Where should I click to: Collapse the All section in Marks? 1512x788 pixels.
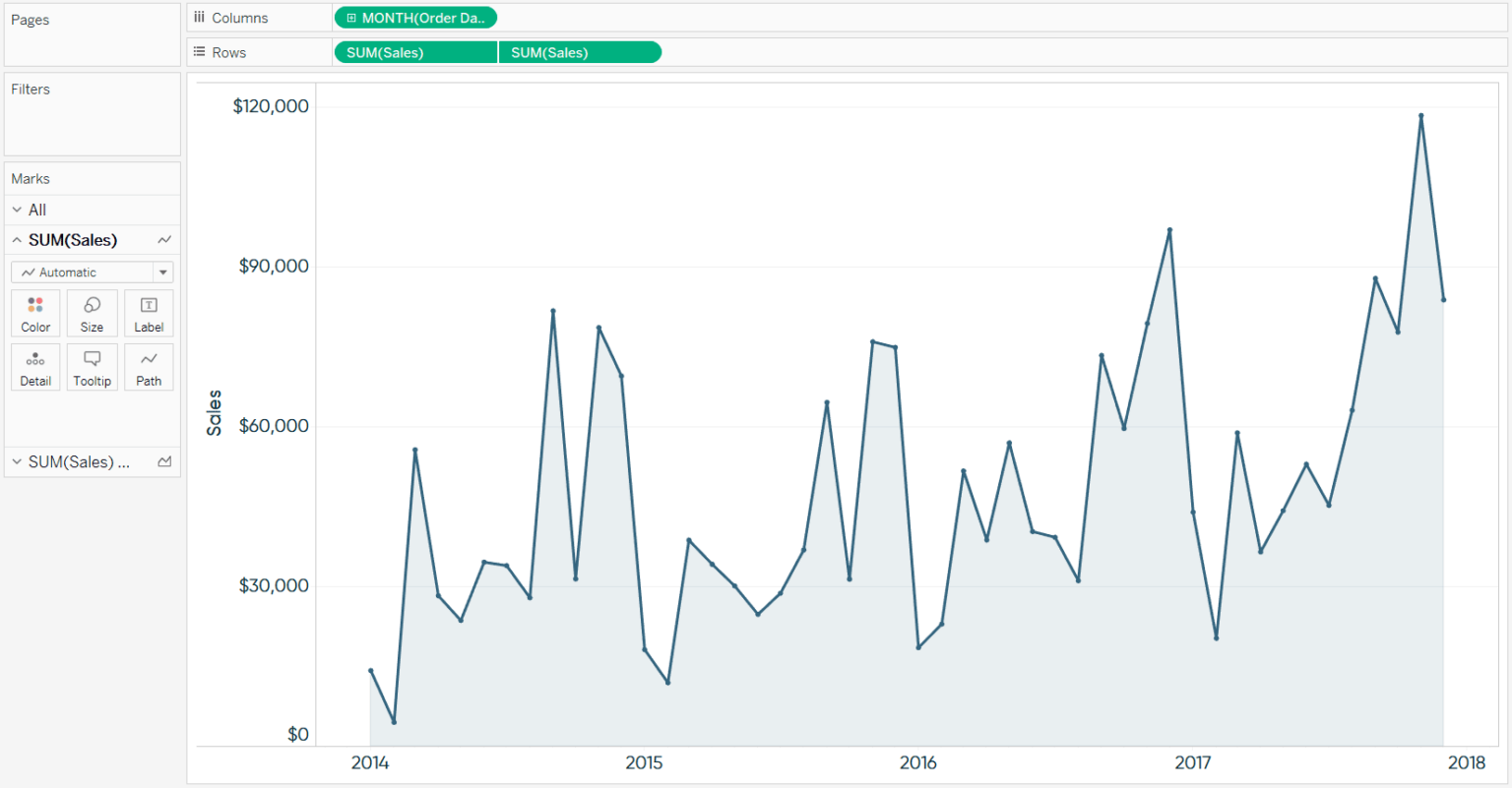(16, 210)
